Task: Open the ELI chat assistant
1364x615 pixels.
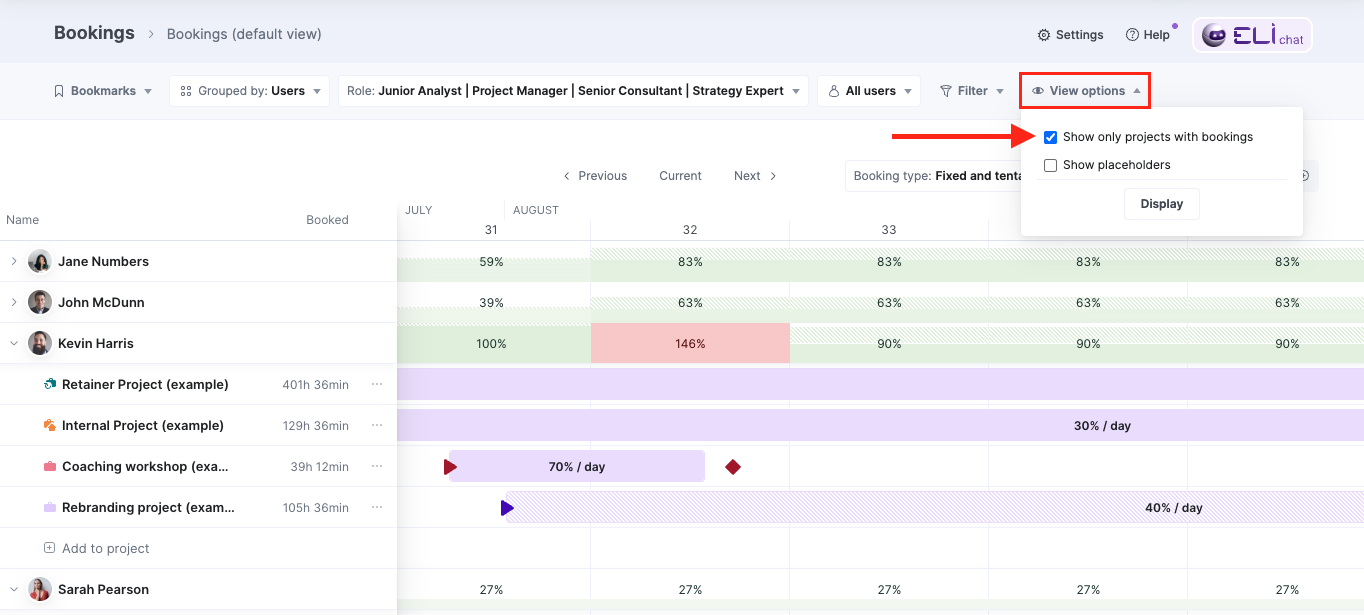Action: click(x=1252, y=35)
